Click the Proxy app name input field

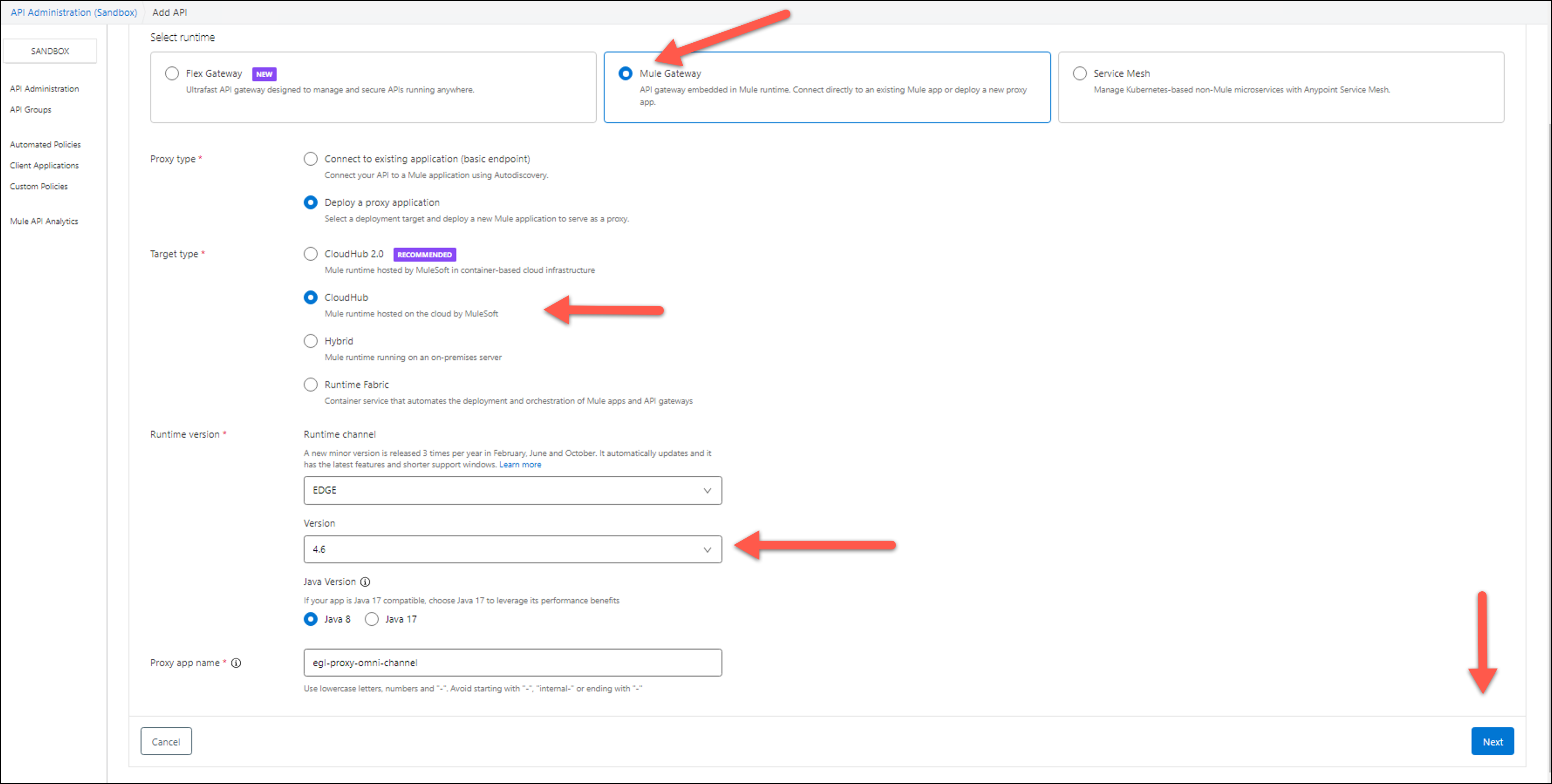click(x=513, y=663)
